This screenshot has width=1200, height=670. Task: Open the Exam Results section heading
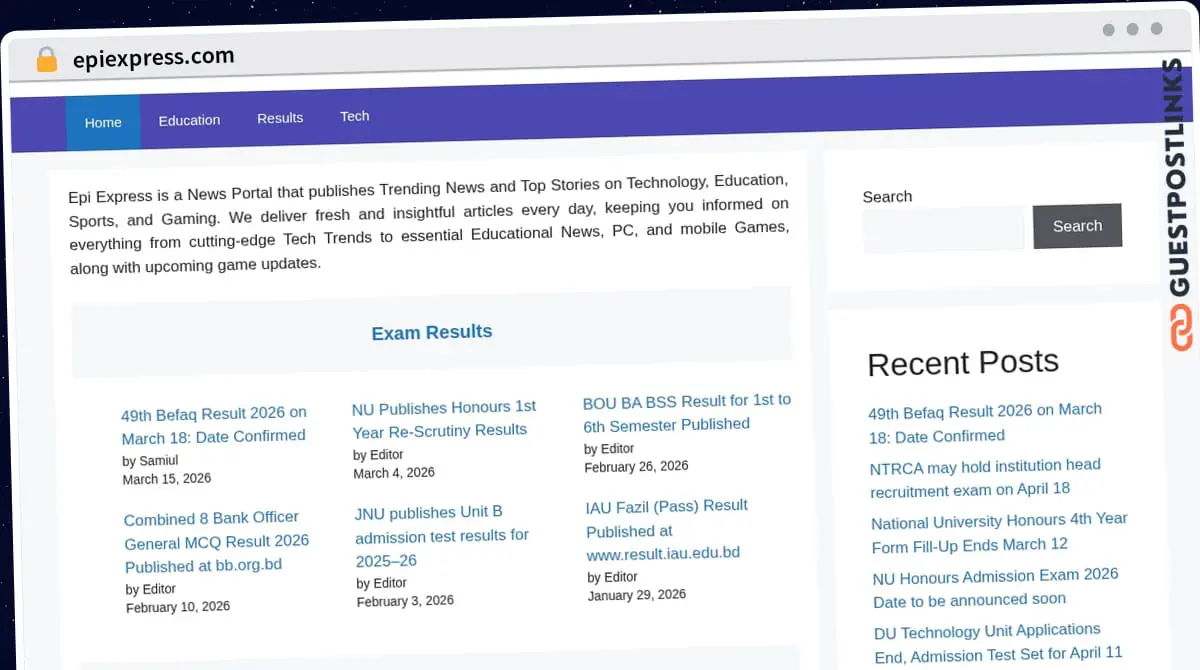tap(432, 332)
